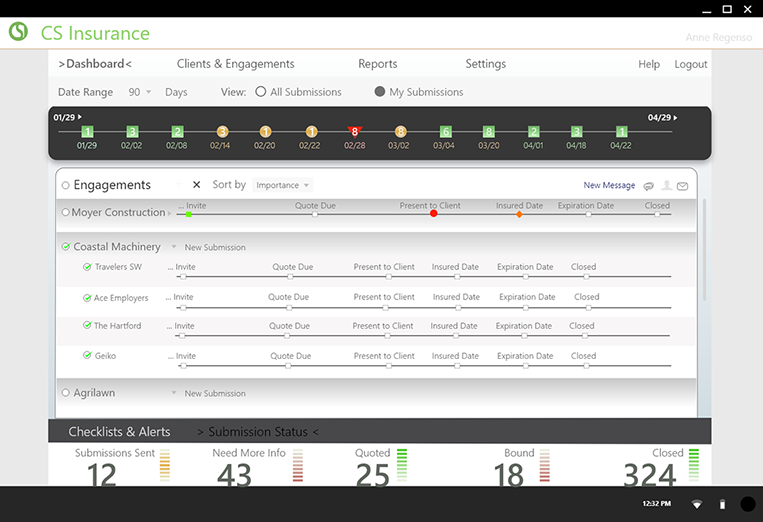Viewport: 763px width, 522px height.
Task: Click the Logout link
Action: [x=690, y=64]
